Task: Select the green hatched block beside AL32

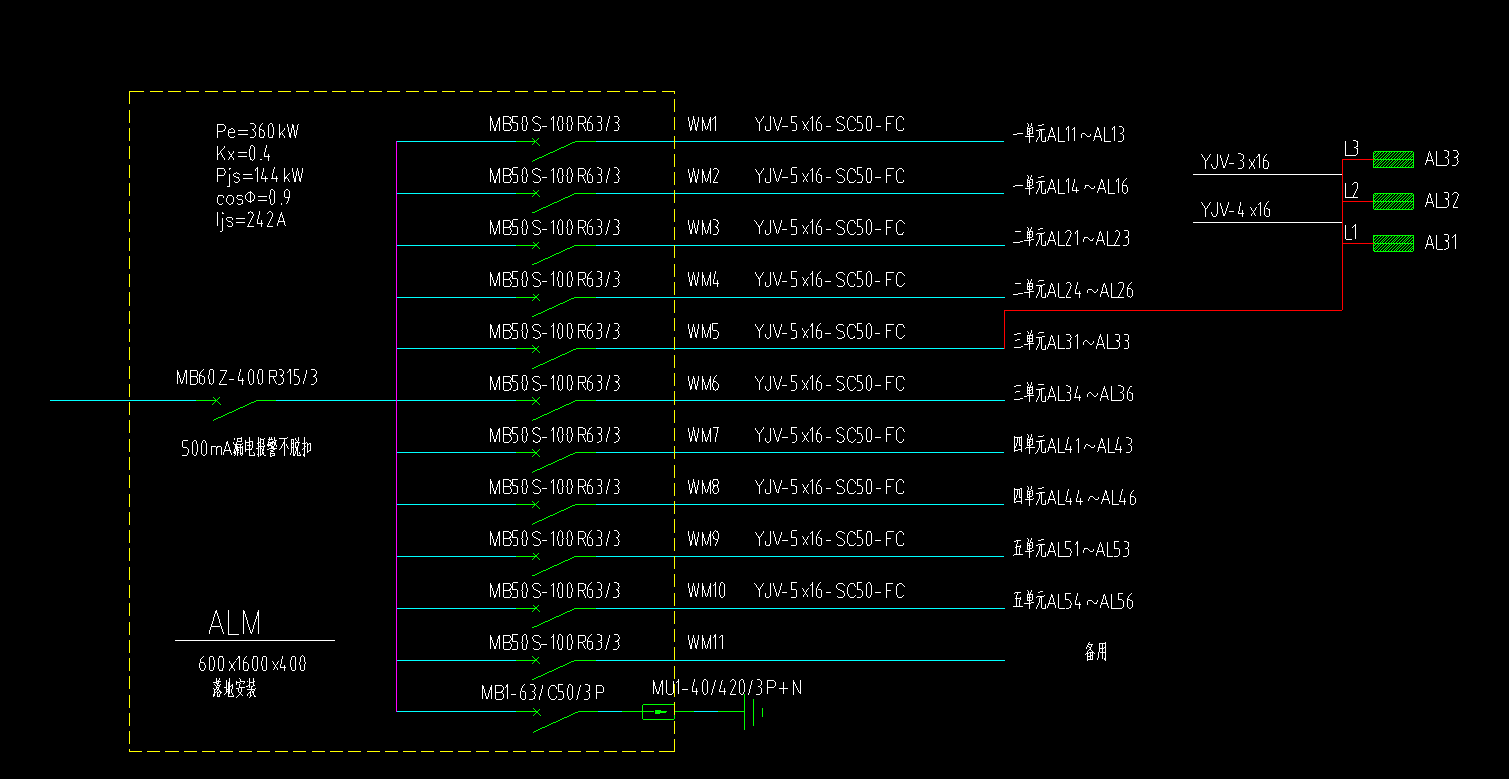Action: 1393,201
